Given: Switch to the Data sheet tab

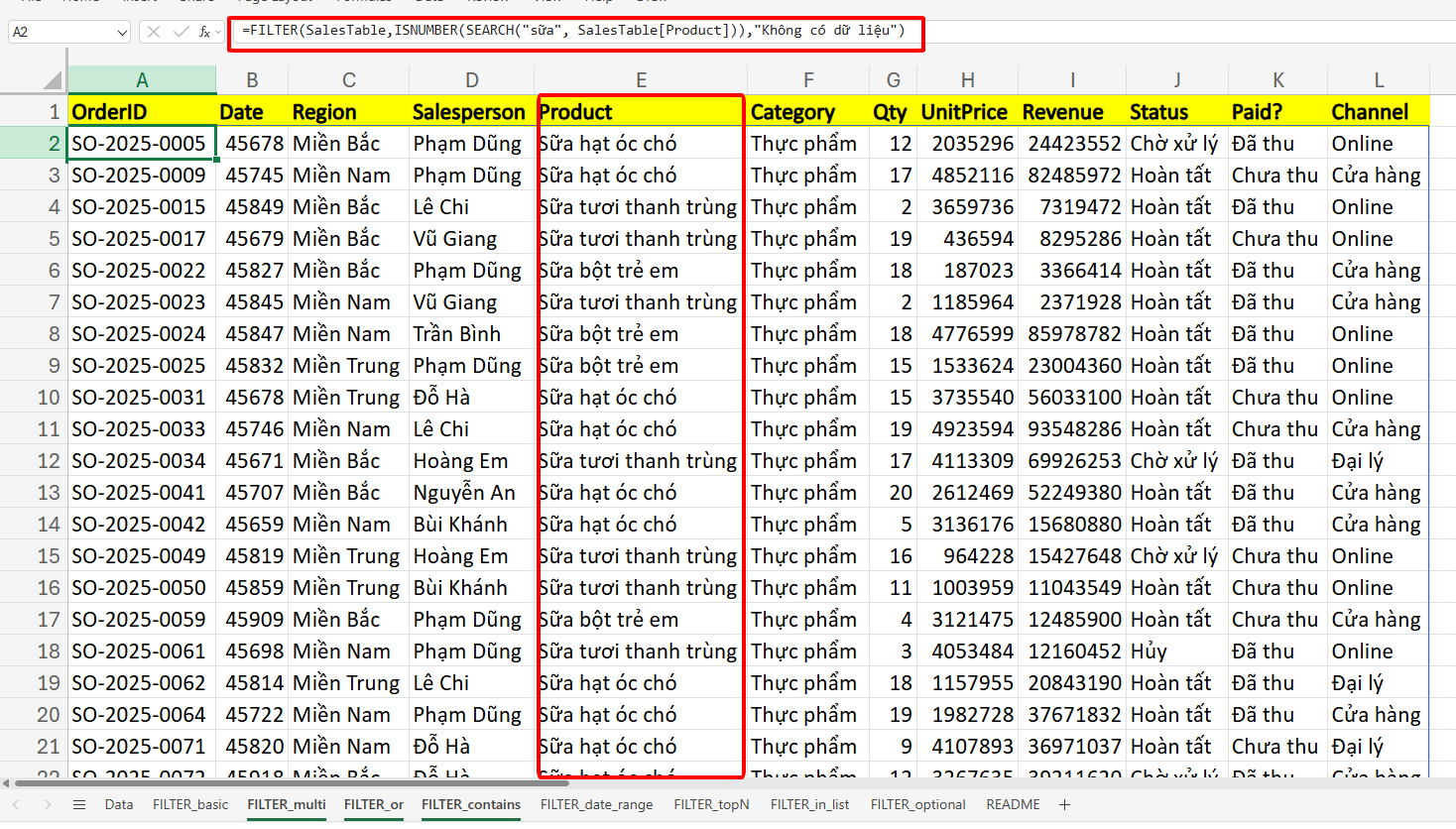Looking at the screenshot, I should [119, 804].
